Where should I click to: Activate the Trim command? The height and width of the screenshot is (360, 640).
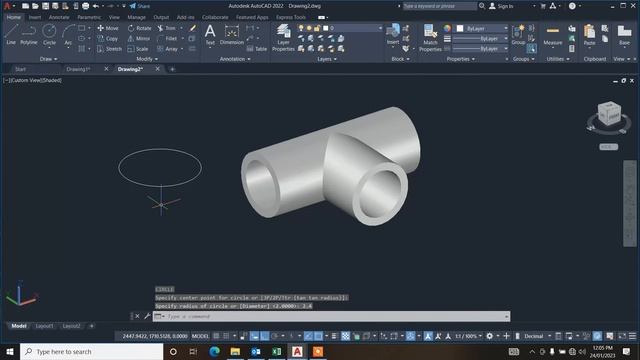(x=167, y=28)
